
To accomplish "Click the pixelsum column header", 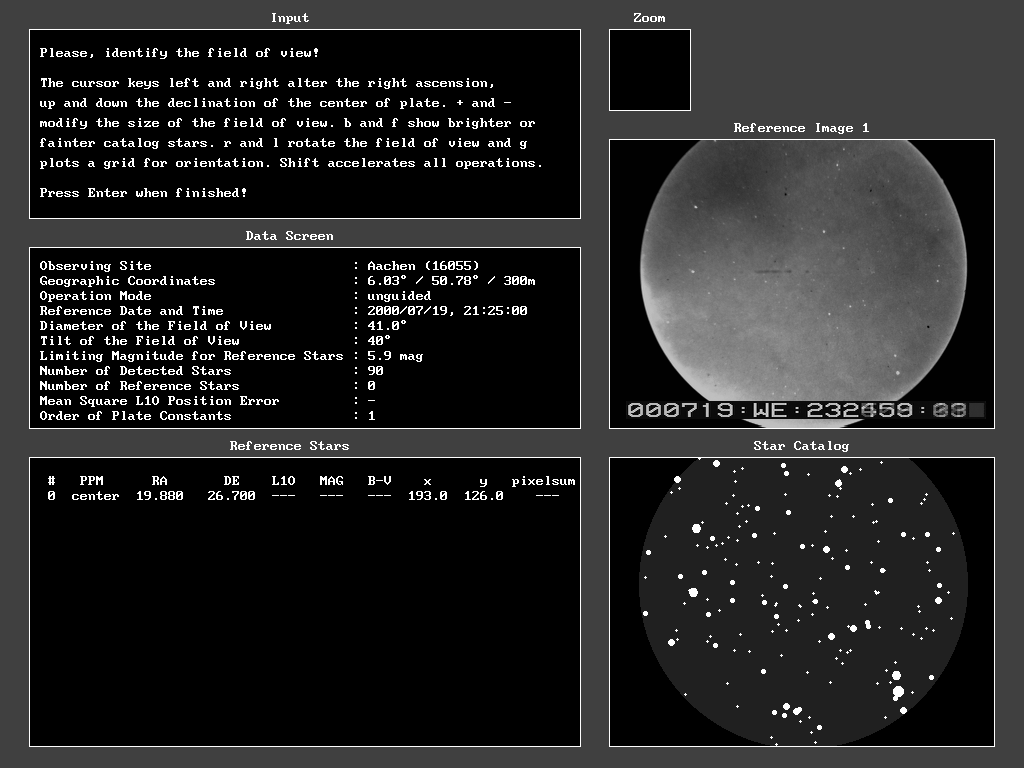I will pyautogui.click(x=543, y=481).
